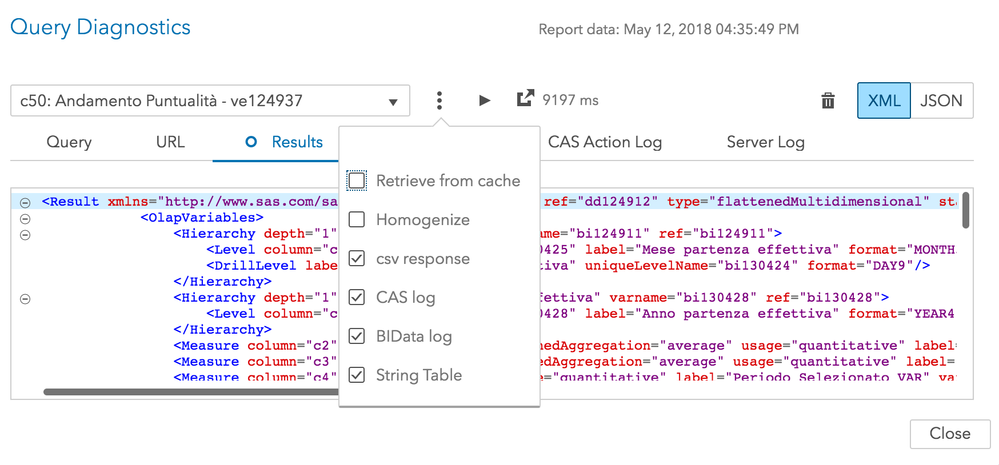Check the Homogenize option

357,220
